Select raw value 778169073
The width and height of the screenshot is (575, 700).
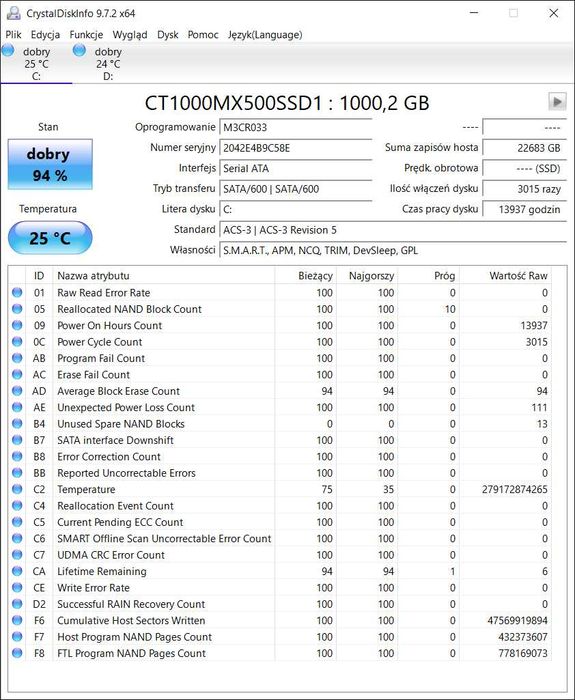click(523, 653)
